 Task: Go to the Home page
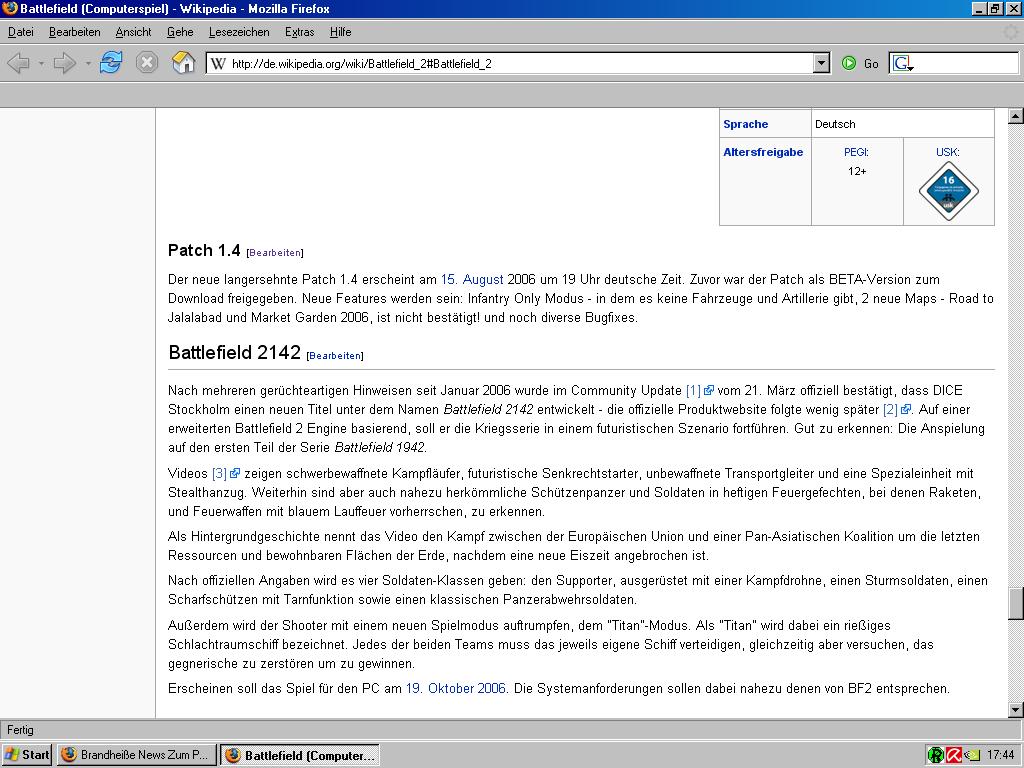(184, 63)
